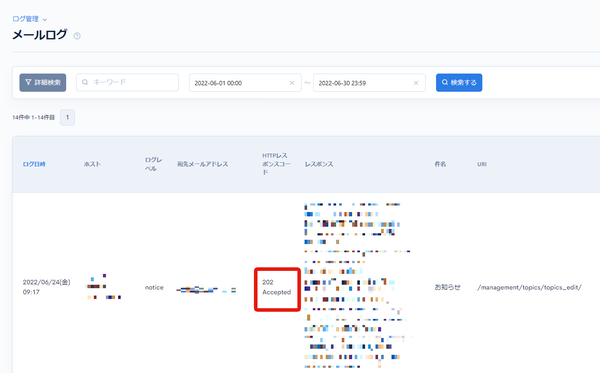Click the URI column header

point(482,164)
